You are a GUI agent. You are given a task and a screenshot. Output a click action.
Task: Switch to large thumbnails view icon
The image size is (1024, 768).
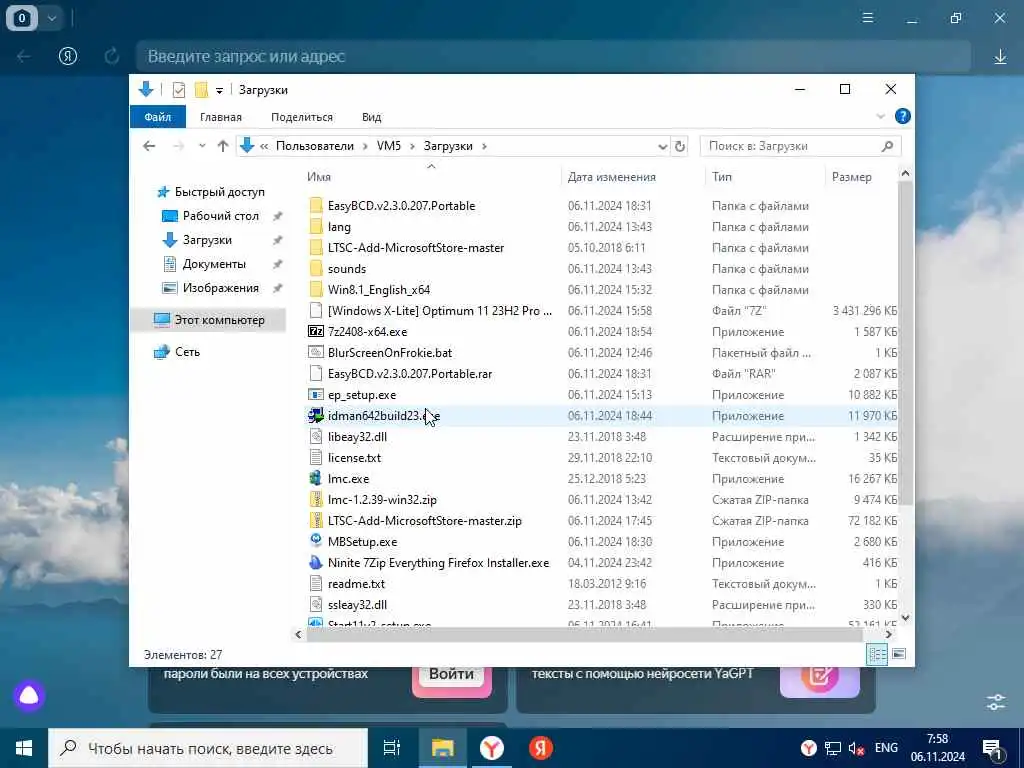tap(899, 654)
